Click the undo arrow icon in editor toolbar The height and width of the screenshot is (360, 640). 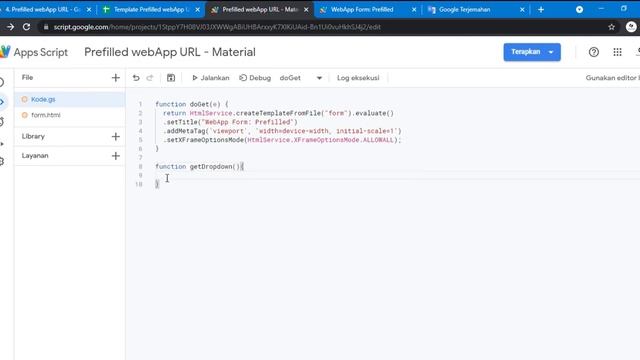(136, 78)
